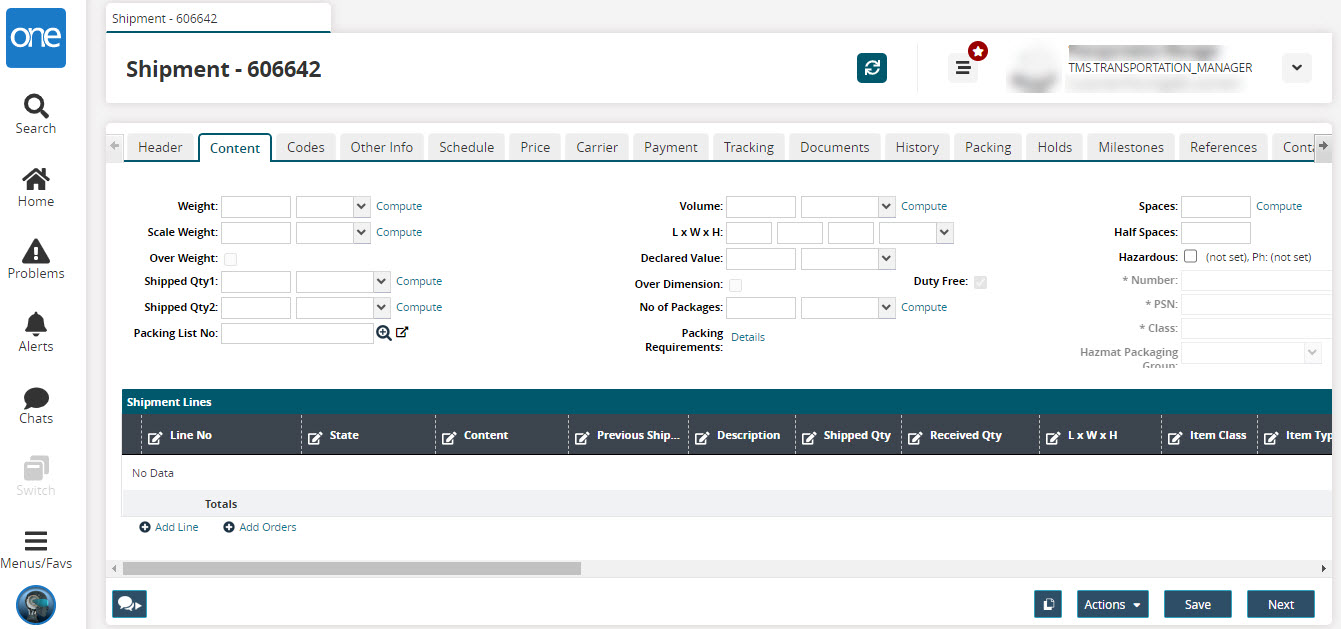Image resolution: width=1341 pixels, height=629 pixels.
Task: Open the Actions dropdown button
Action: [x=1112, y=604]
